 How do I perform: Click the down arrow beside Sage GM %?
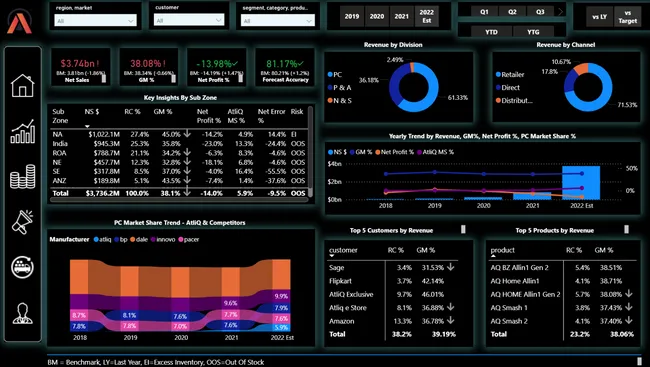(451, 267)
